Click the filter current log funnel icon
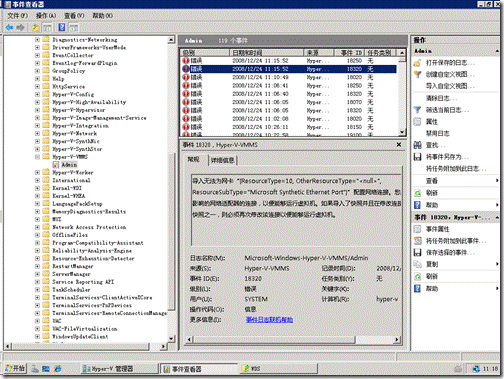Viewport: 504px width, 379px height. click(417, 110)
